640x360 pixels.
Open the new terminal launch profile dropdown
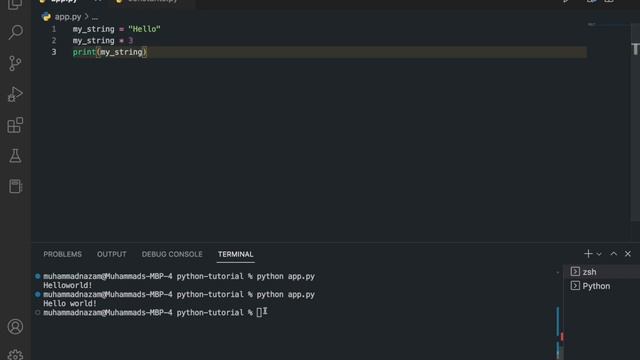(599, 254)
